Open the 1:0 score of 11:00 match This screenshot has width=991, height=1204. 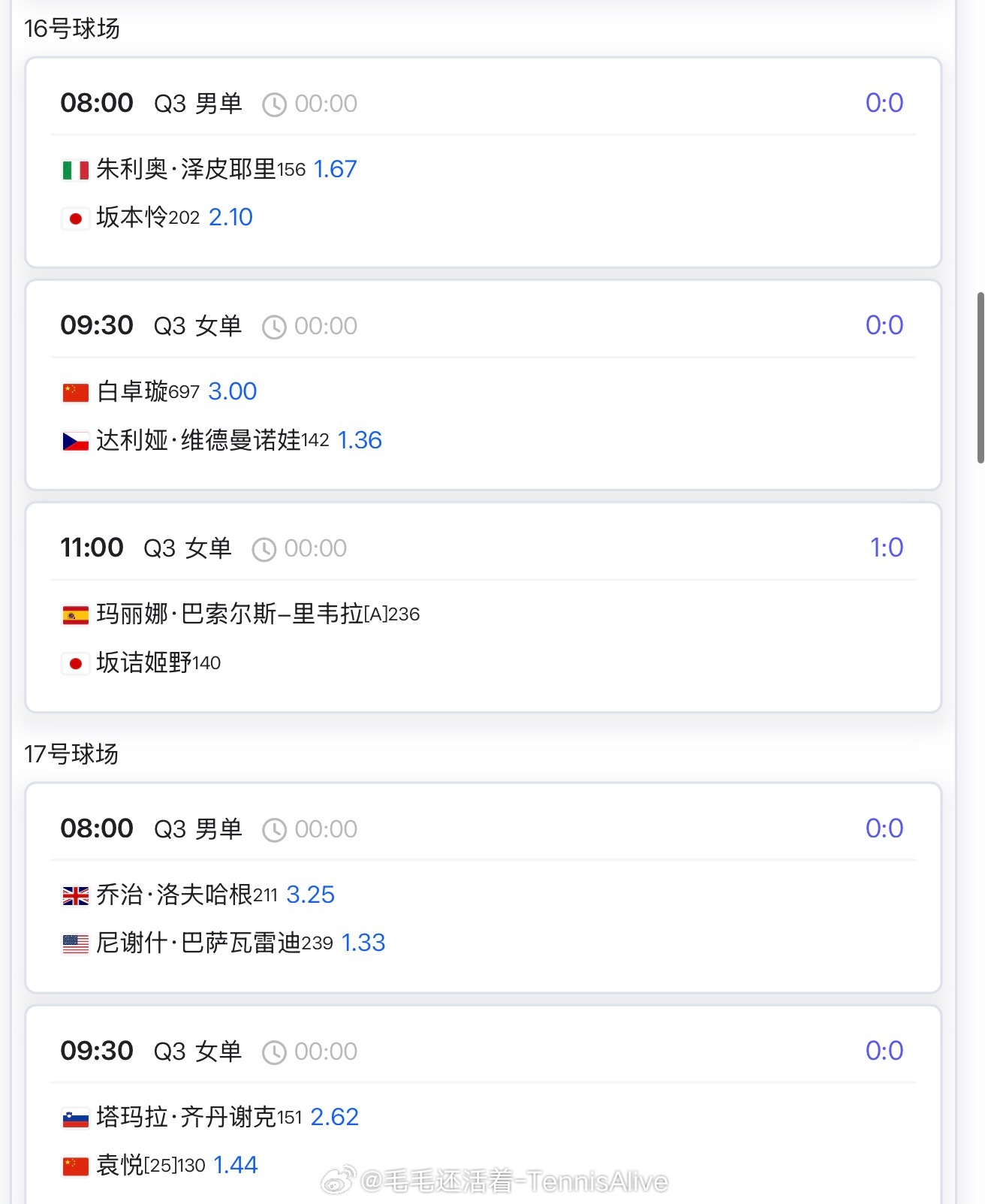click(886, 548)
